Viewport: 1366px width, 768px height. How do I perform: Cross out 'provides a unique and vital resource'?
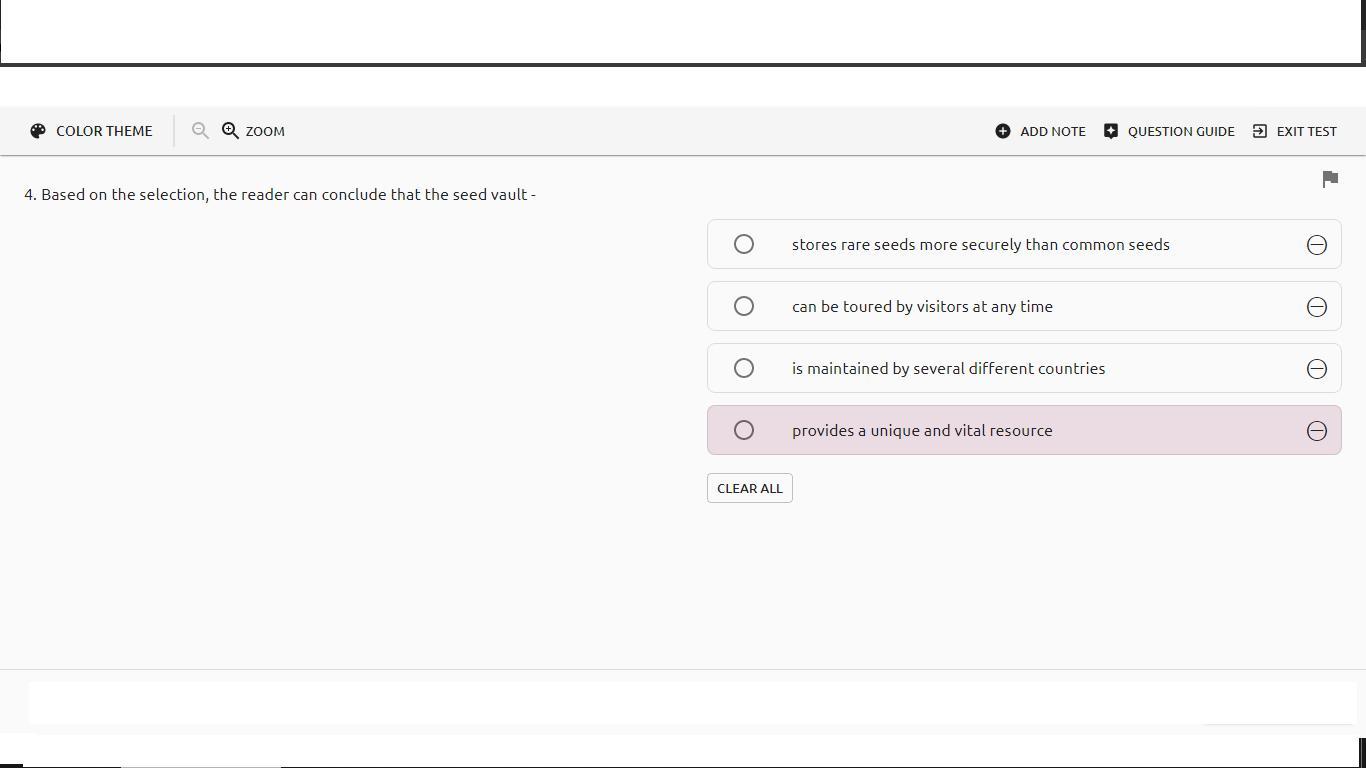(x=1317, y=431)
